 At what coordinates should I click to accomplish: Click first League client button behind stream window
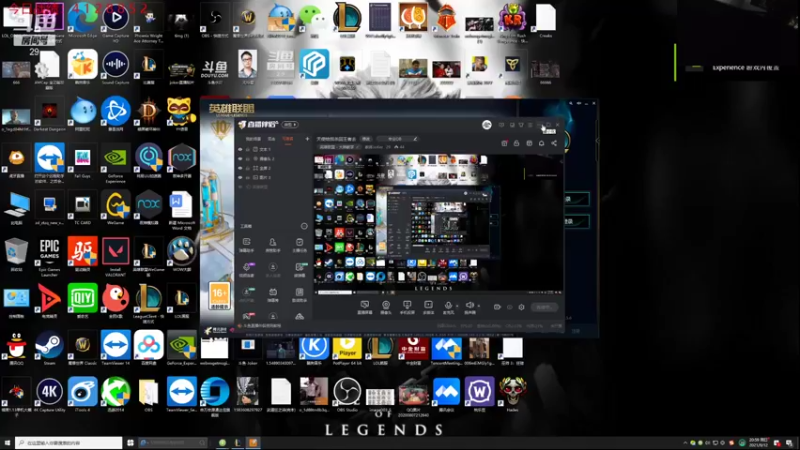[578, 199]
